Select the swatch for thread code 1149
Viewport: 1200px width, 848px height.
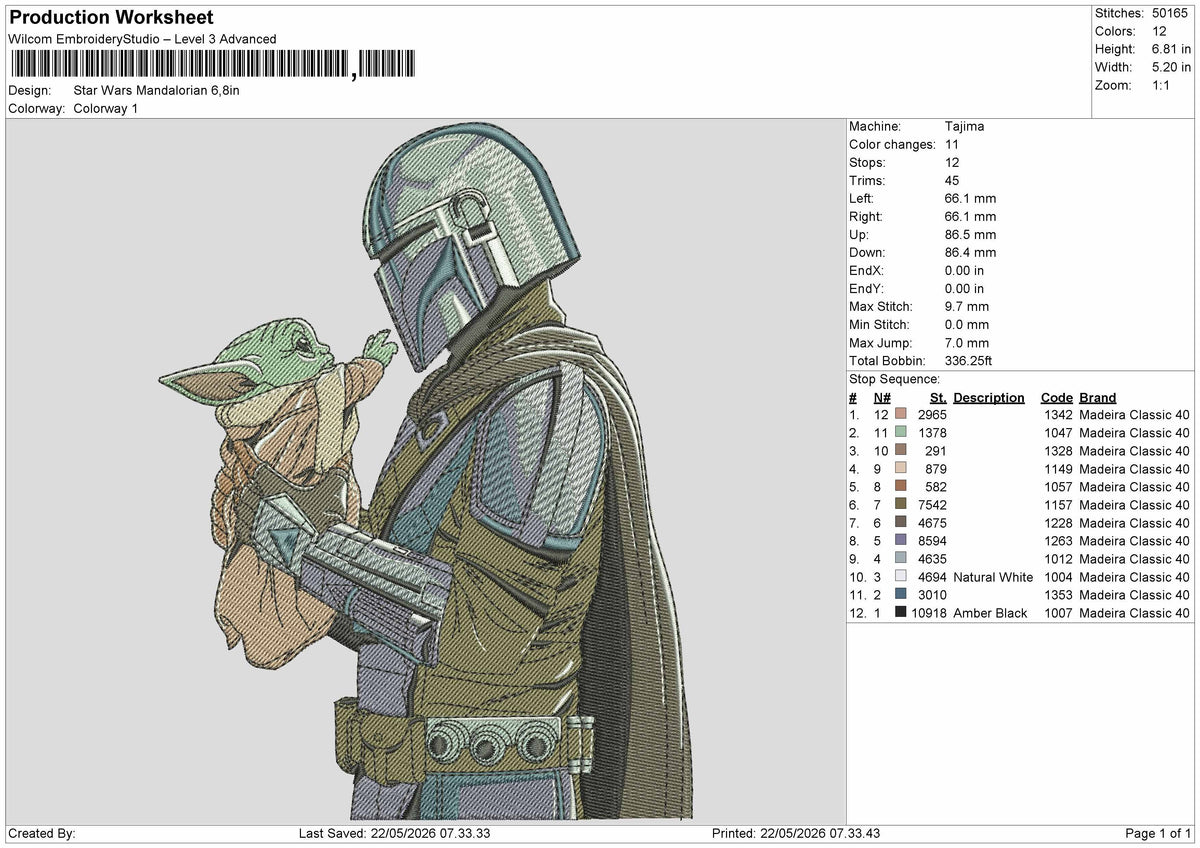[x=901, y=469]
